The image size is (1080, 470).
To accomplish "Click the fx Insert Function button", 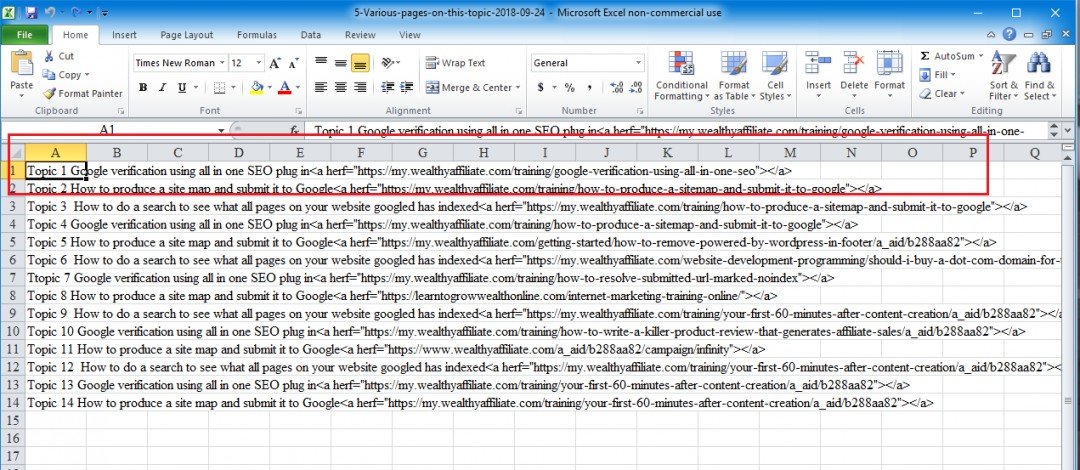I will click(x=294, y=130).
